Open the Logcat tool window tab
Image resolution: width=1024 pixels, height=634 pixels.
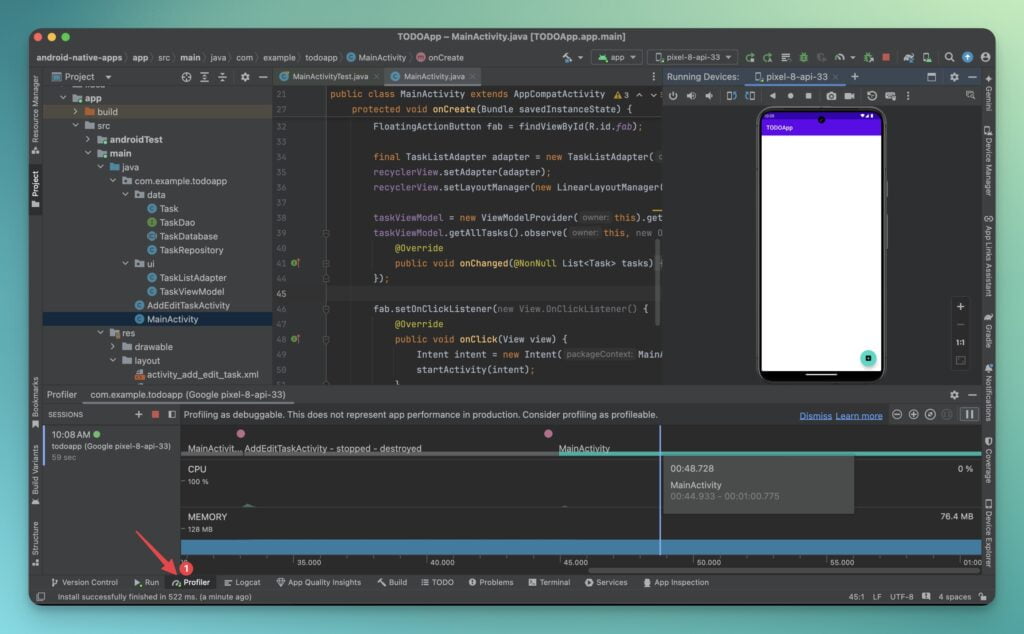(x=242, y=582)
